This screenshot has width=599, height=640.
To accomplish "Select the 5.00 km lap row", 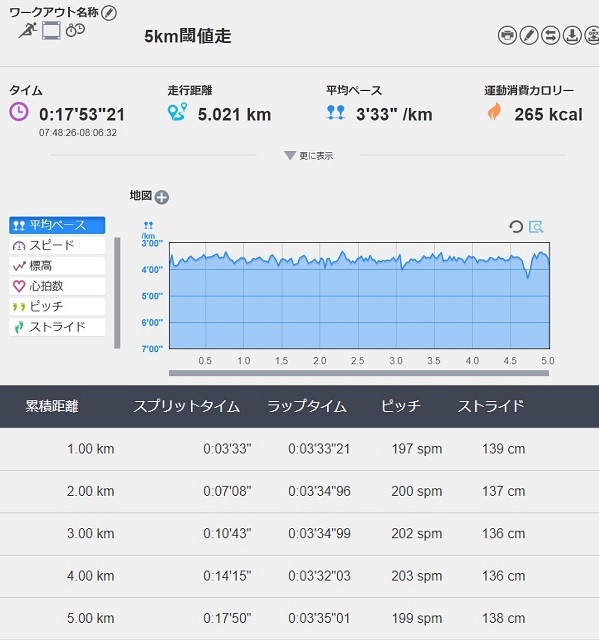I will pos(300,618).
